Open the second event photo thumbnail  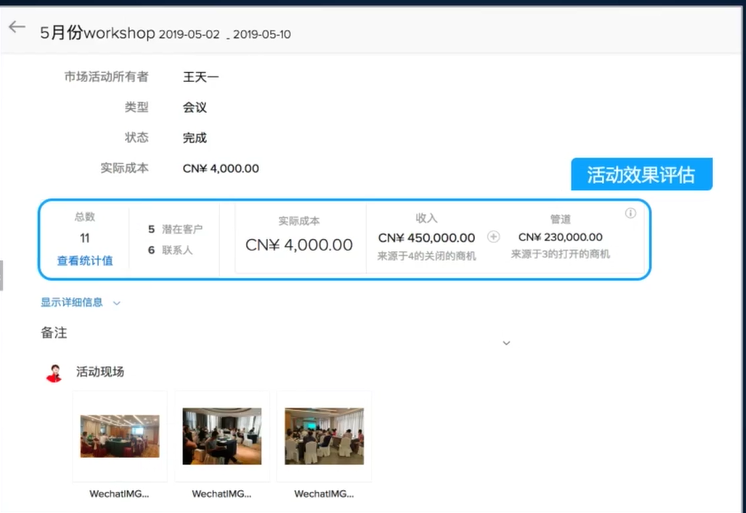(x=222, y=436)
